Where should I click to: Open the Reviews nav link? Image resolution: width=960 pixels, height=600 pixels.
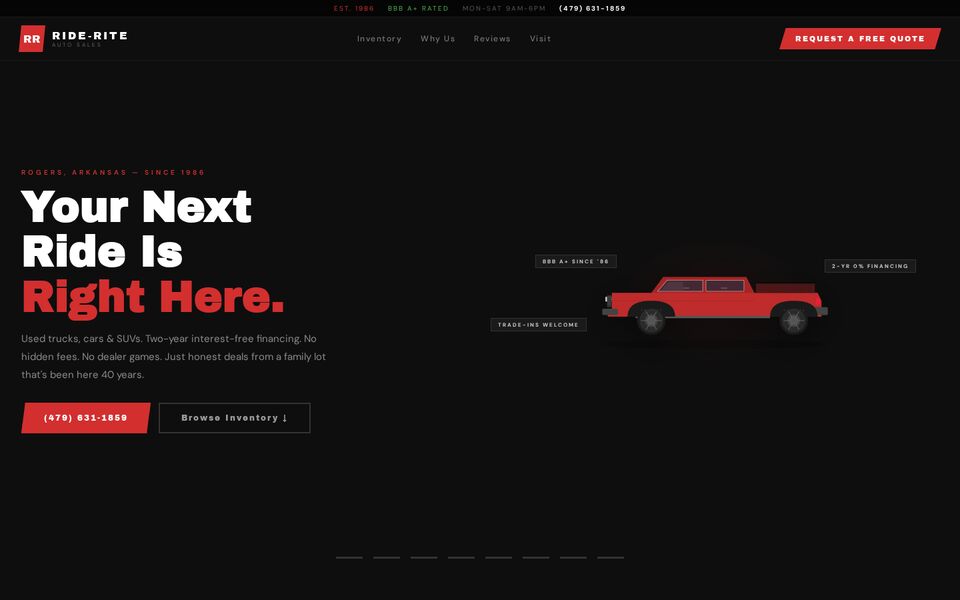(492, 39)
